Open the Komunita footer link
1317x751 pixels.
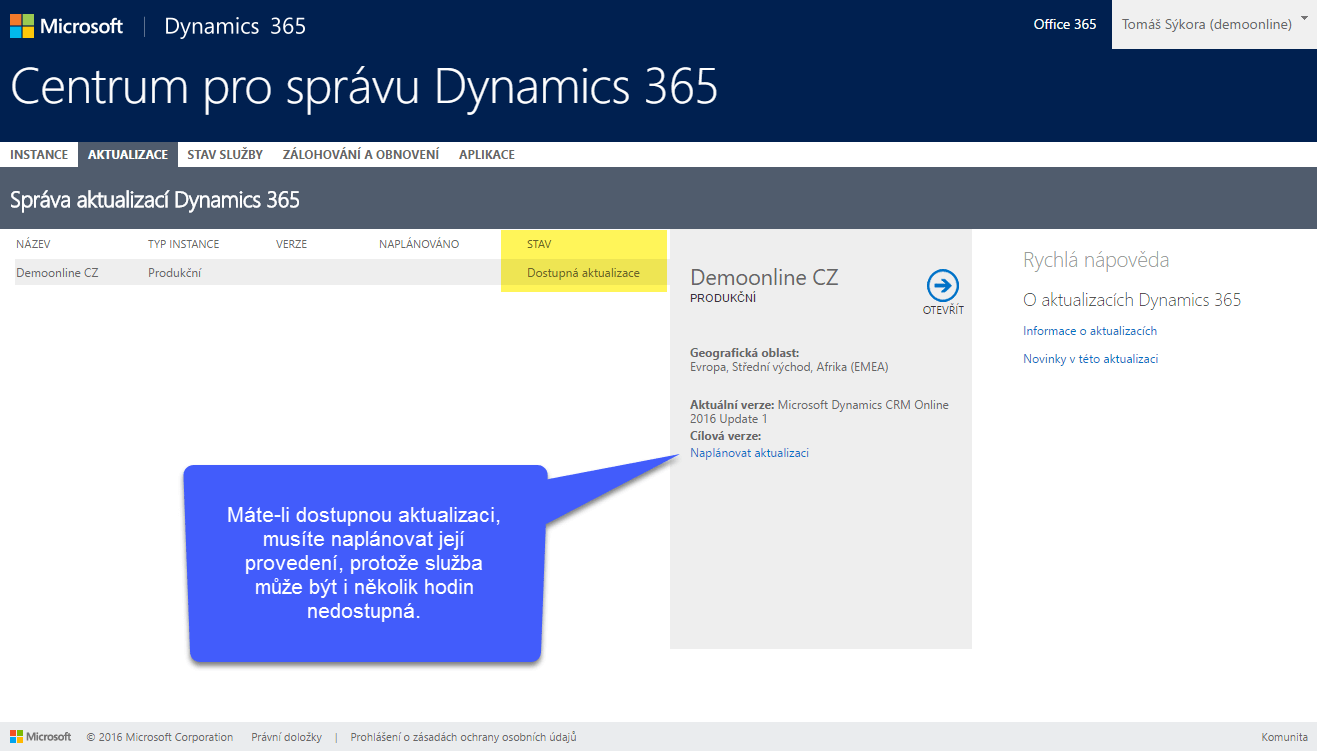(1284, 737)
